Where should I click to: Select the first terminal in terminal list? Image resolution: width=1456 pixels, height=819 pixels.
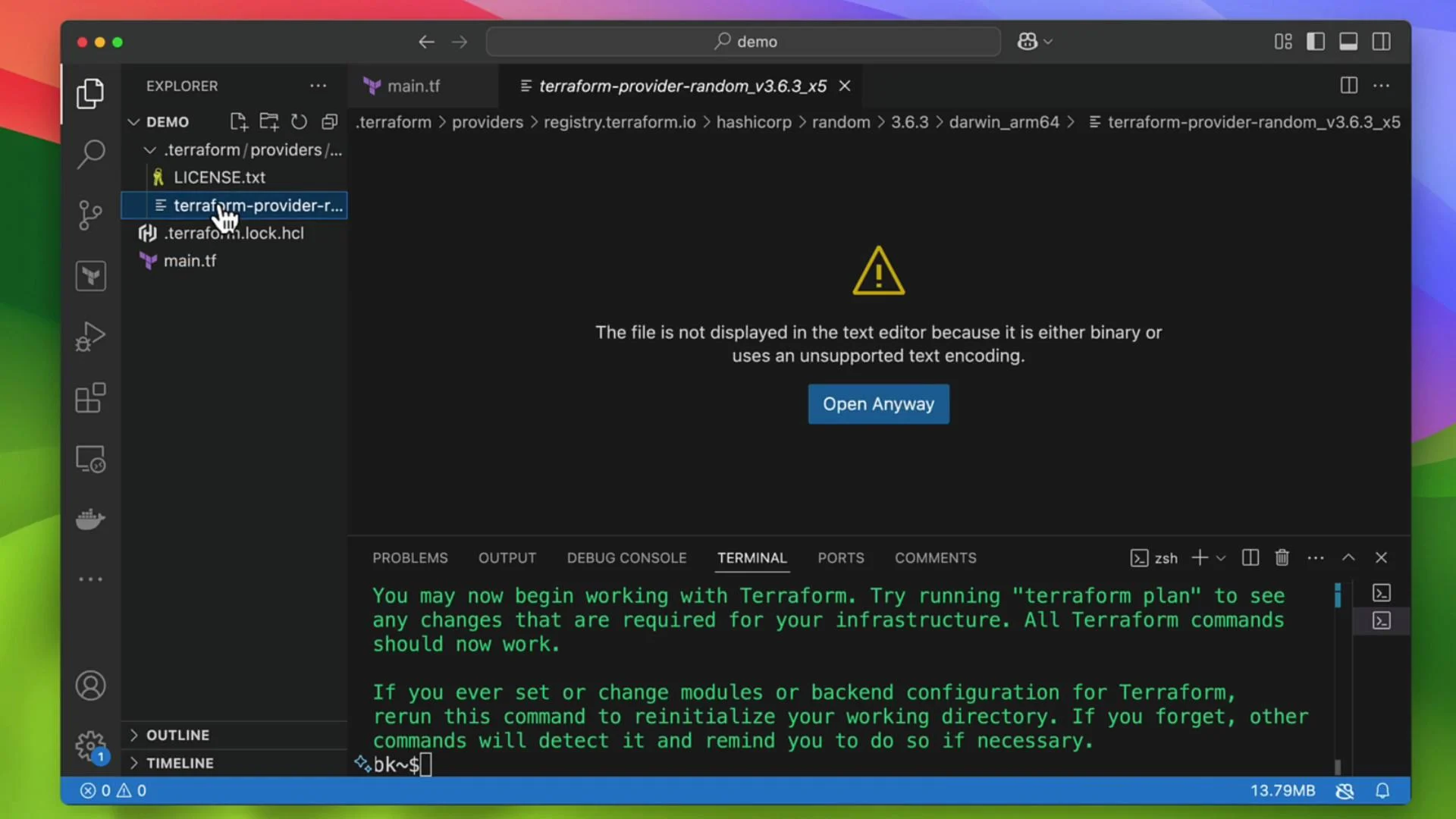pyautogui.click(x=1381, y=593)
